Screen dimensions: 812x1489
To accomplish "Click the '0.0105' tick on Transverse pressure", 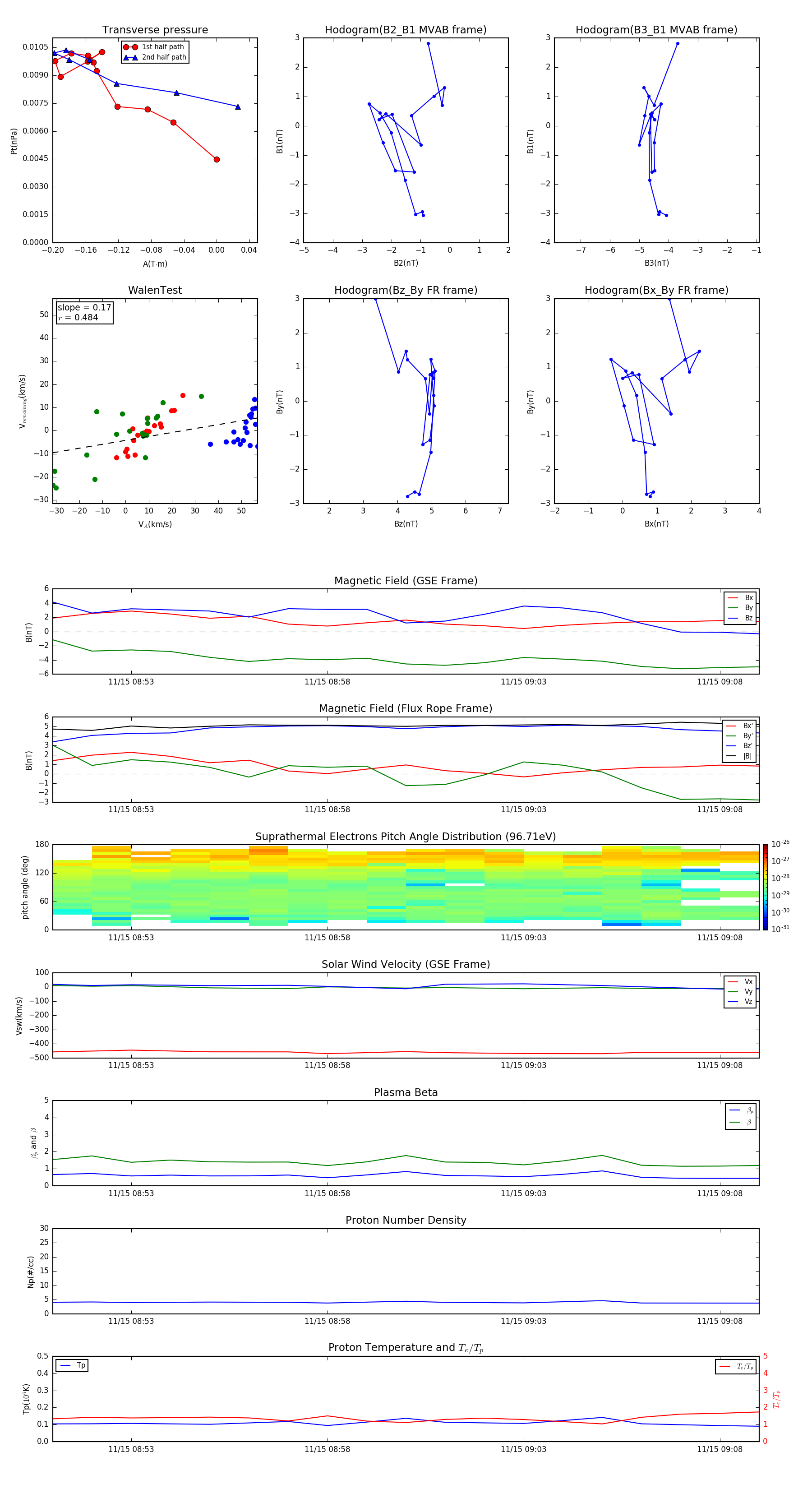I will (x=35, y=47).
